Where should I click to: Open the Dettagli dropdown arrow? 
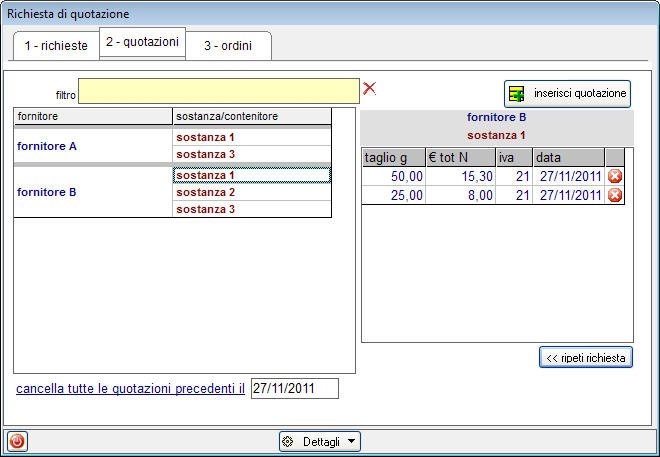[351, 441]
